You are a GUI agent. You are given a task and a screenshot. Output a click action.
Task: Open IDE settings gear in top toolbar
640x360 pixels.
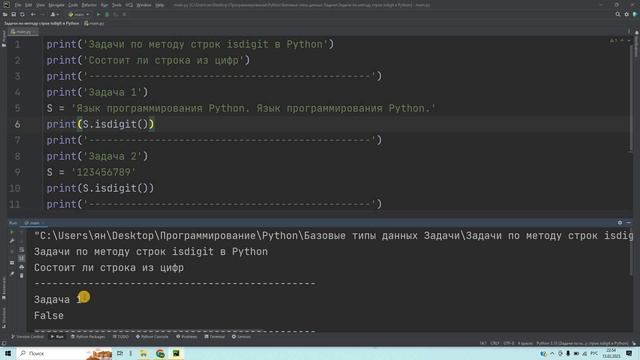coord(627,14)
